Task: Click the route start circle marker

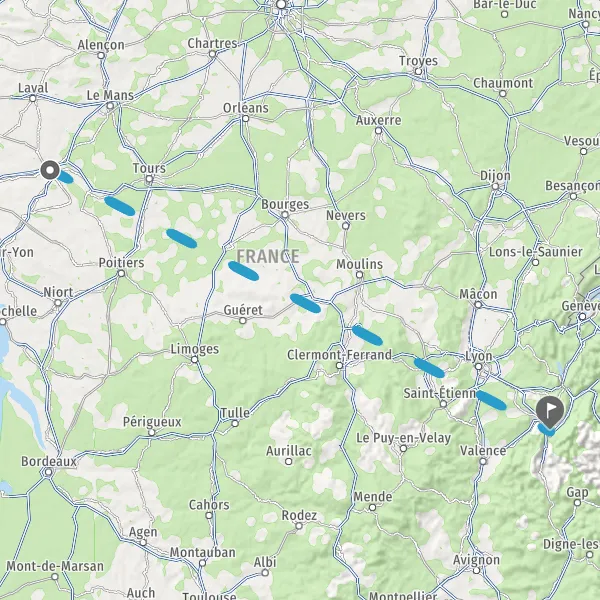Action: (50, 170)
